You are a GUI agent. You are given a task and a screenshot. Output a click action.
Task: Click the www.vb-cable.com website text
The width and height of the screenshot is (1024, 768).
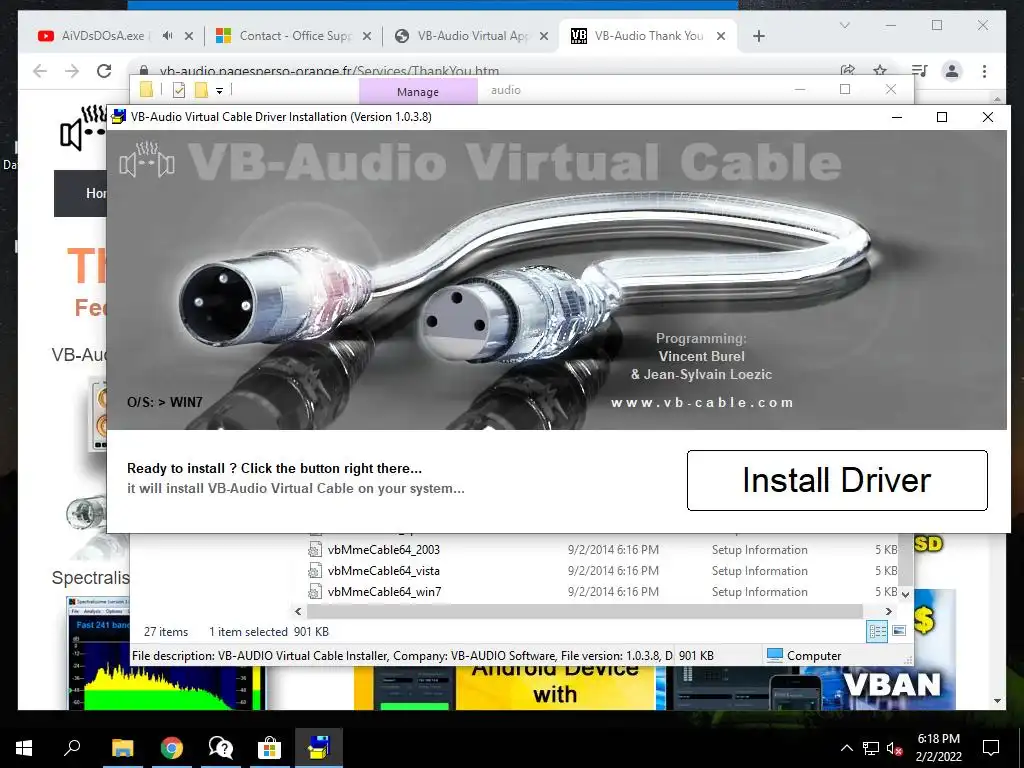[702, 402]
